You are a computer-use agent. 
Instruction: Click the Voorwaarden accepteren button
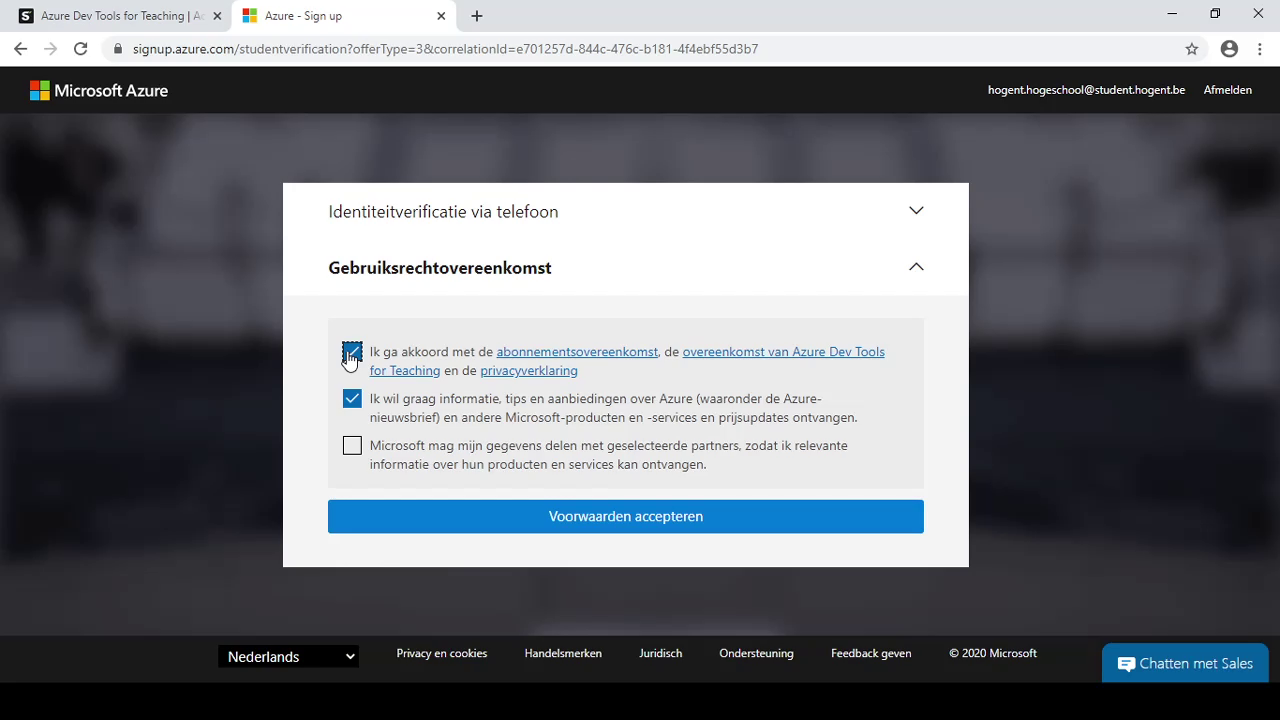pos(626,517)
